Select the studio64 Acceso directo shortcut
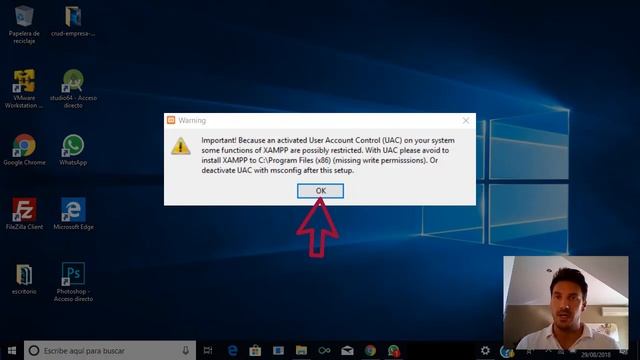 (x=73, y=89)
